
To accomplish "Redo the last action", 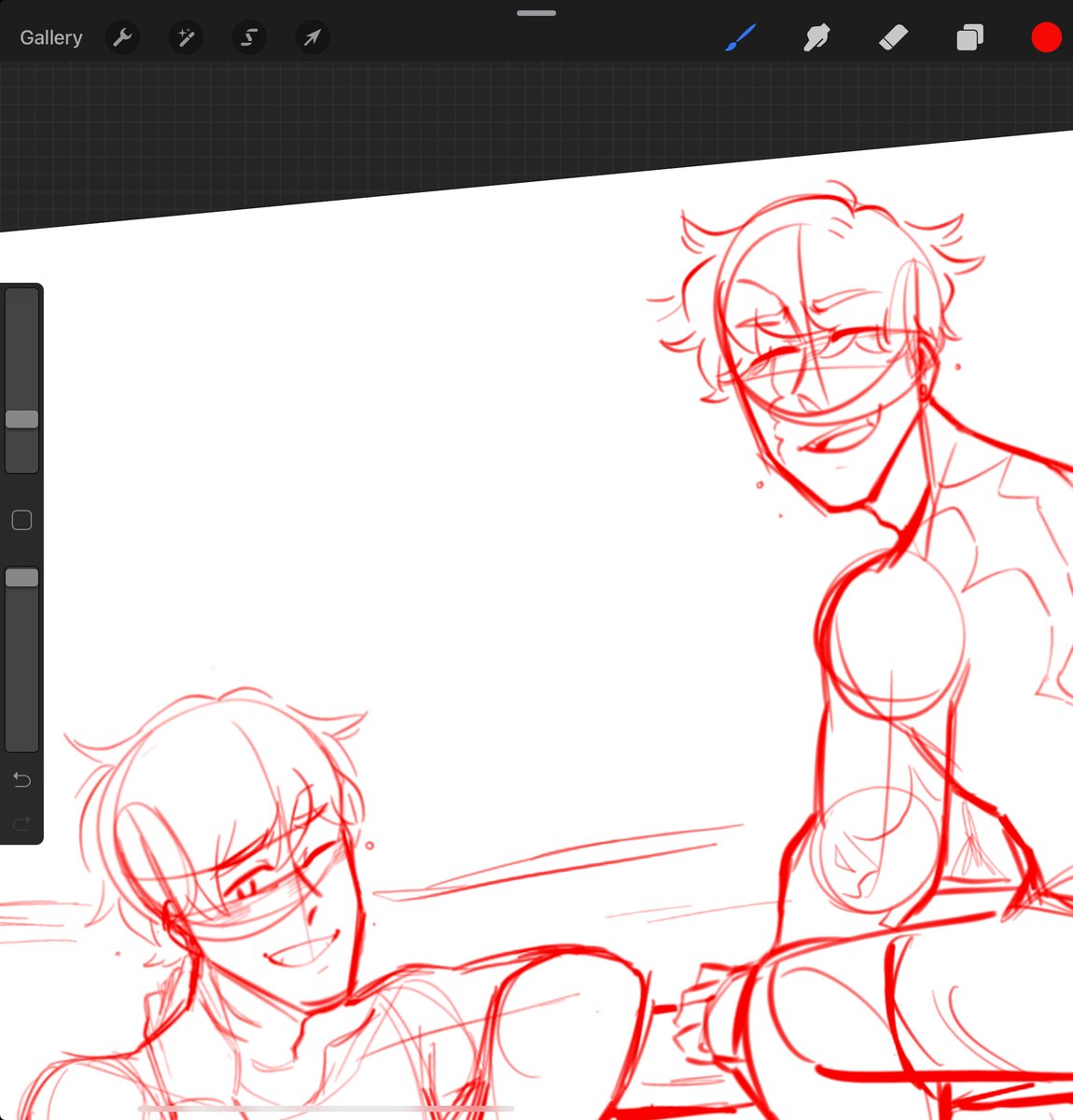I will pos(21,823).
